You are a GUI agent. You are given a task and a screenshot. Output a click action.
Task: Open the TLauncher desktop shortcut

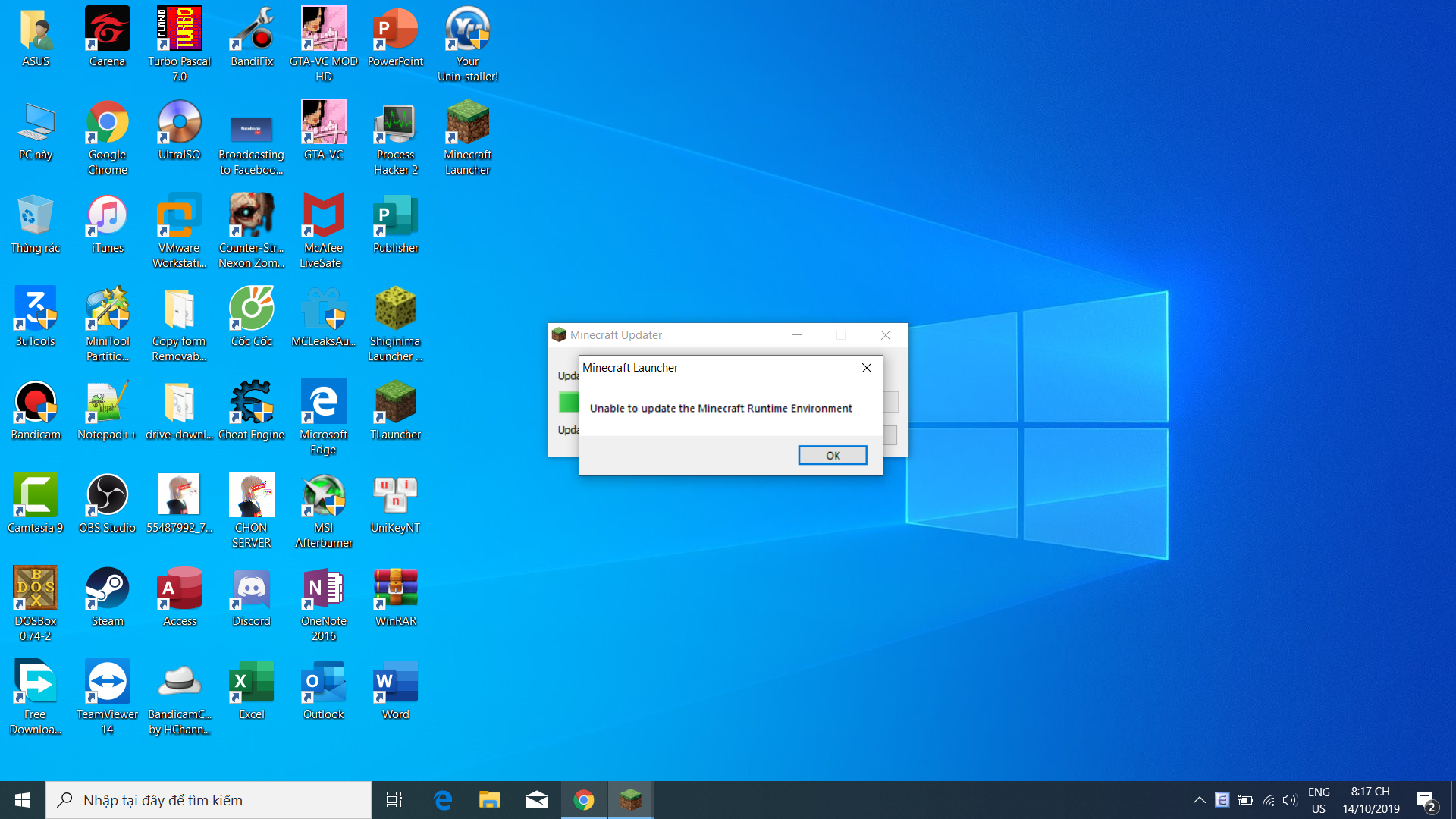click(395, 410)
